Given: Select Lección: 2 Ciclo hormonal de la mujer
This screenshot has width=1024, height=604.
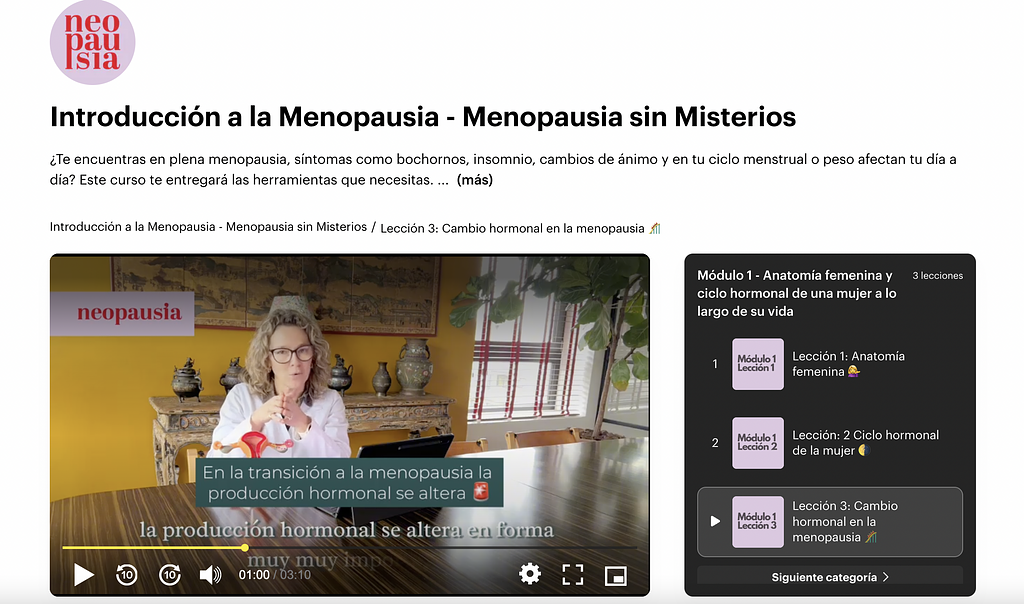Looking at the screenshot, I should [x=865, y=443].
